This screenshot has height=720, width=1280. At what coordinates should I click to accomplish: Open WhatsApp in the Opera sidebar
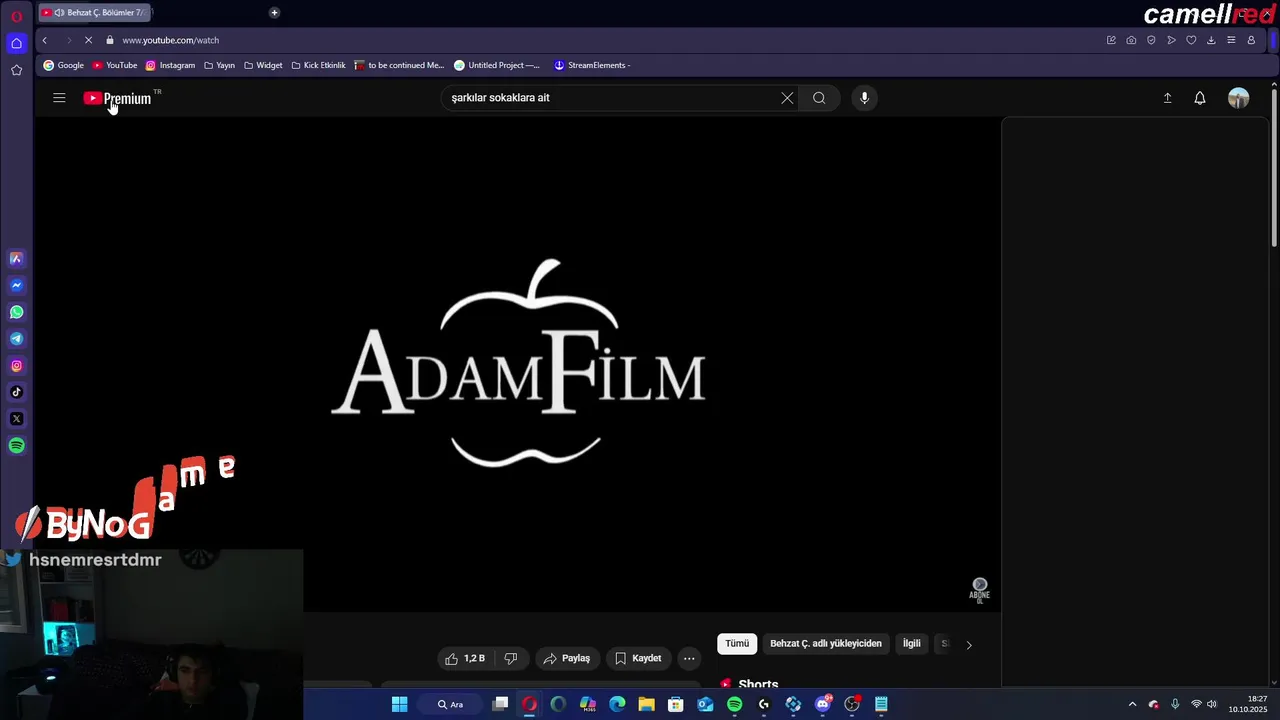[16, 312]
